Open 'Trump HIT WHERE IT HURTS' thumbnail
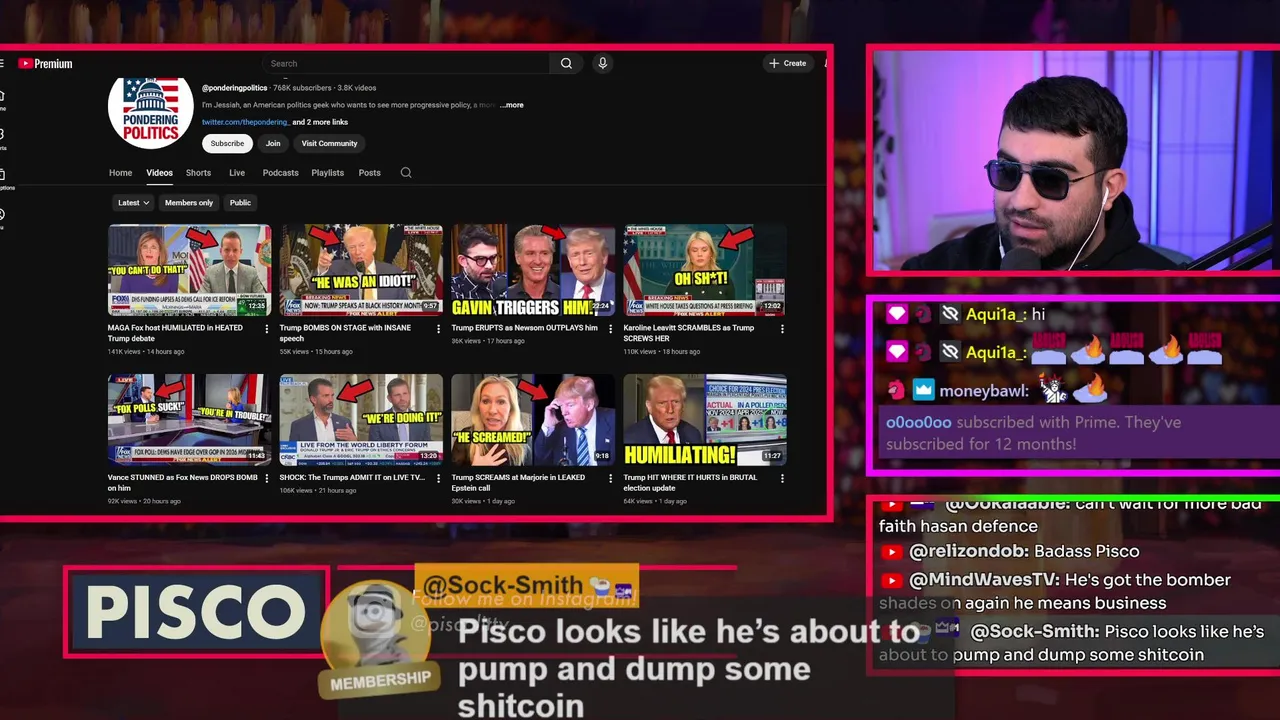 (705, 420)
